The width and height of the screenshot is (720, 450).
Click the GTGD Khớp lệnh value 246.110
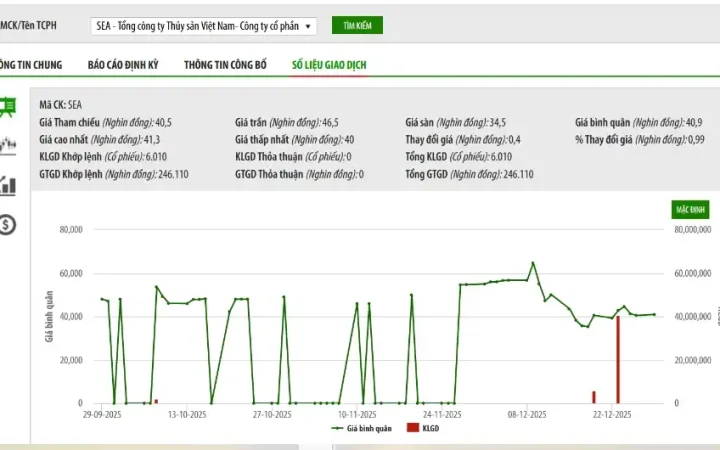[x=173, y=174]
